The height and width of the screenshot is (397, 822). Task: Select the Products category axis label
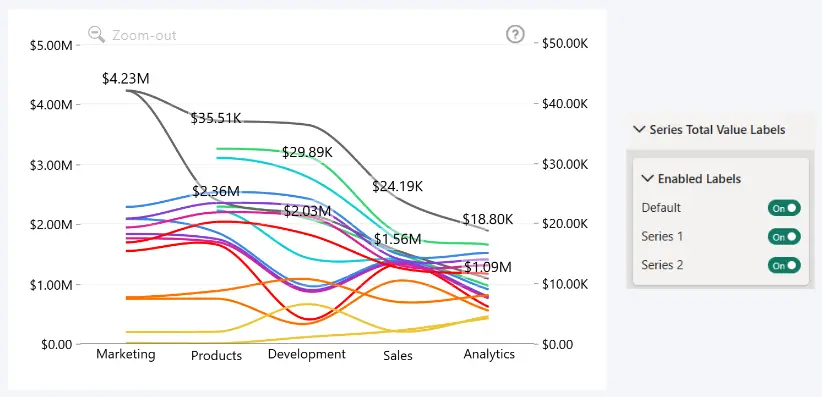coord(217,356)
